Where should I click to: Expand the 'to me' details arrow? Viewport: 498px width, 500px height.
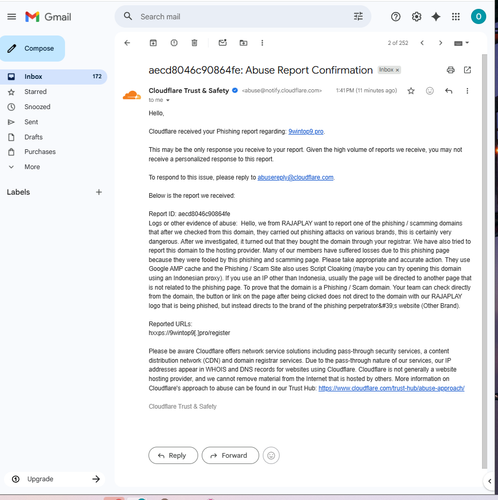point(168,100)
